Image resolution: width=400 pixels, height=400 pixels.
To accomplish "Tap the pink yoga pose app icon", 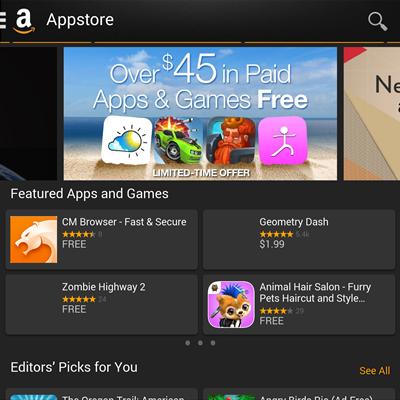I will [283, 140].
